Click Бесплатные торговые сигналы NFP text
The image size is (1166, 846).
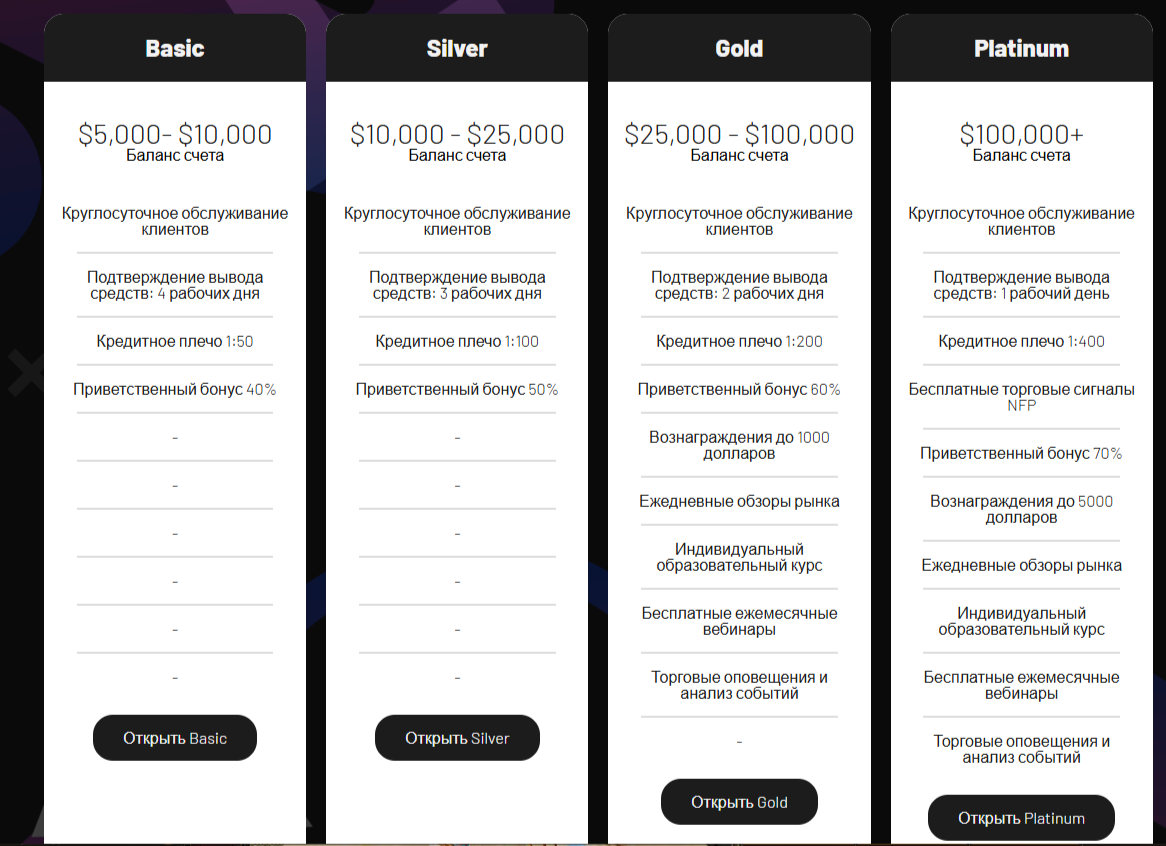point(1021,397)
